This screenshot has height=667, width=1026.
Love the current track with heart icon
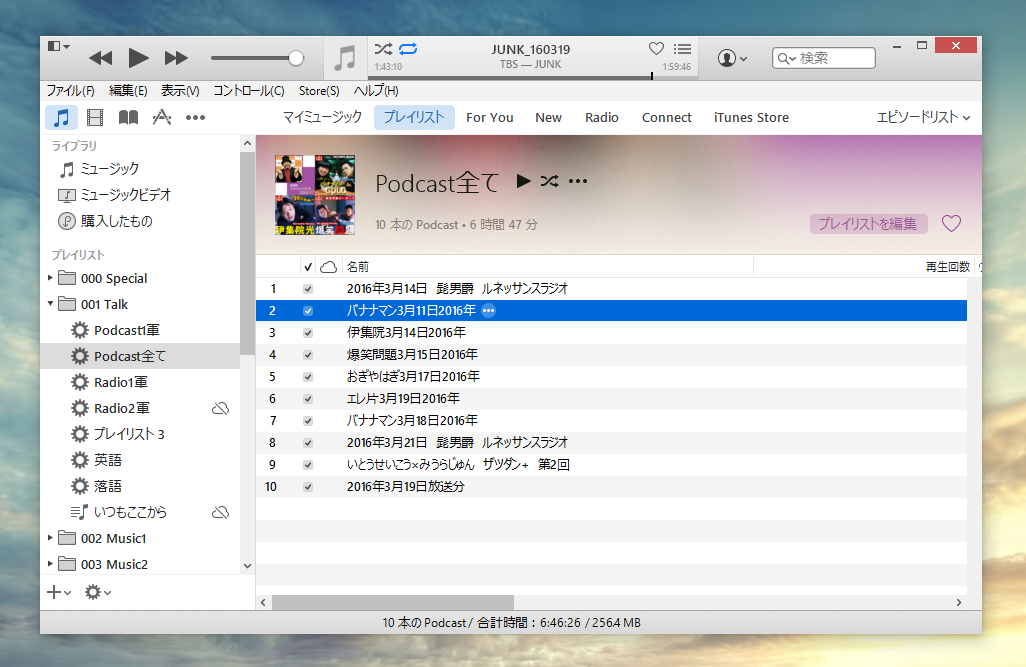click(656, 48)
